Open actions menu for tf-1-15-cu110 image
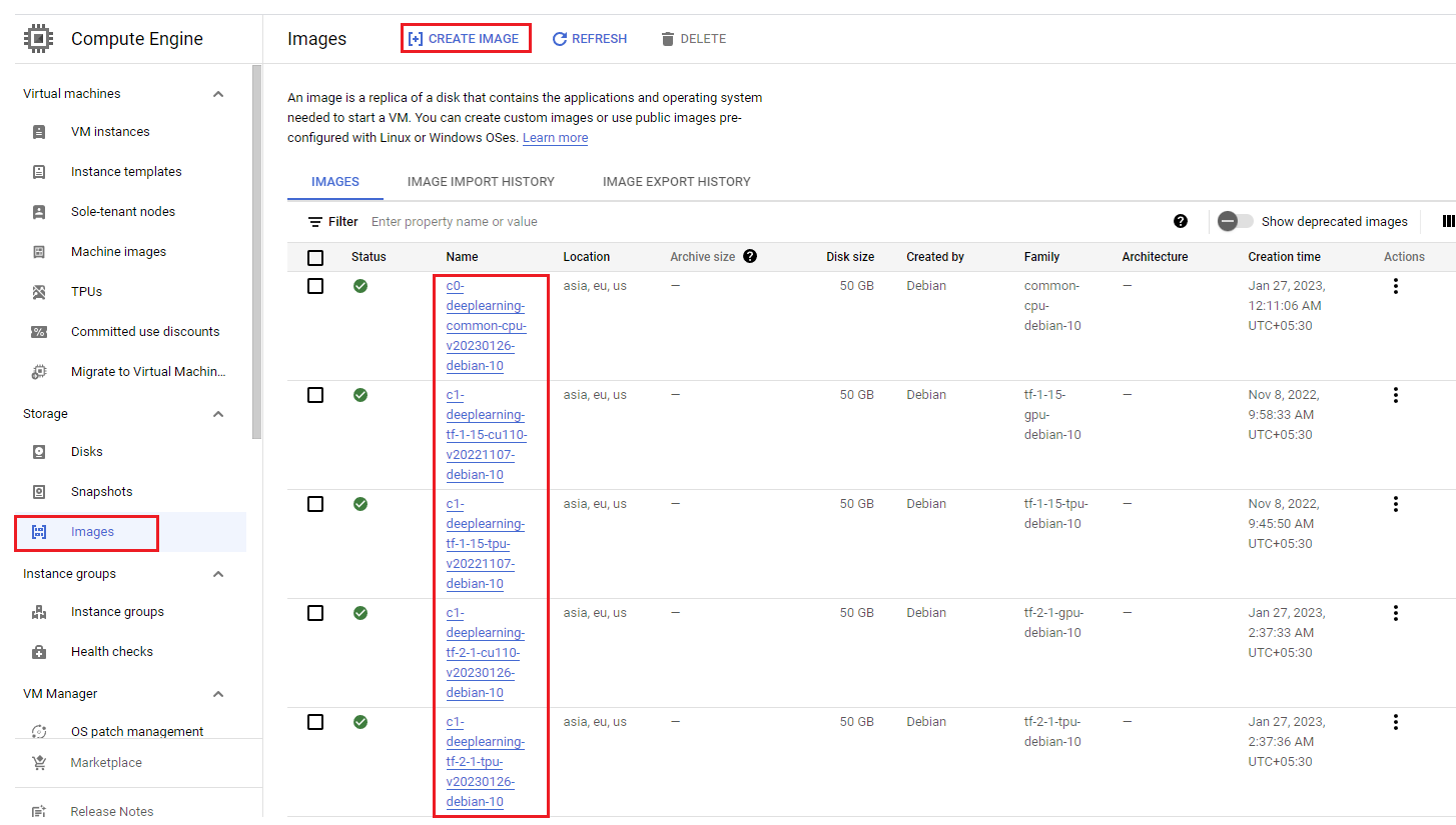 tap(1395, 395)
